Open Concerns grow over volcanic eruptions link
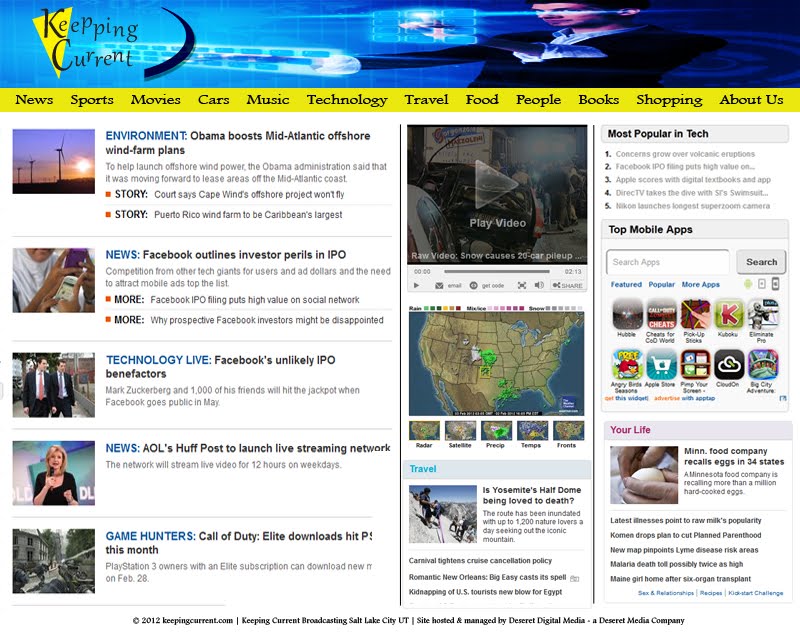Image resolution: width=800 pixels, height=635 pixels. (685, 154)
